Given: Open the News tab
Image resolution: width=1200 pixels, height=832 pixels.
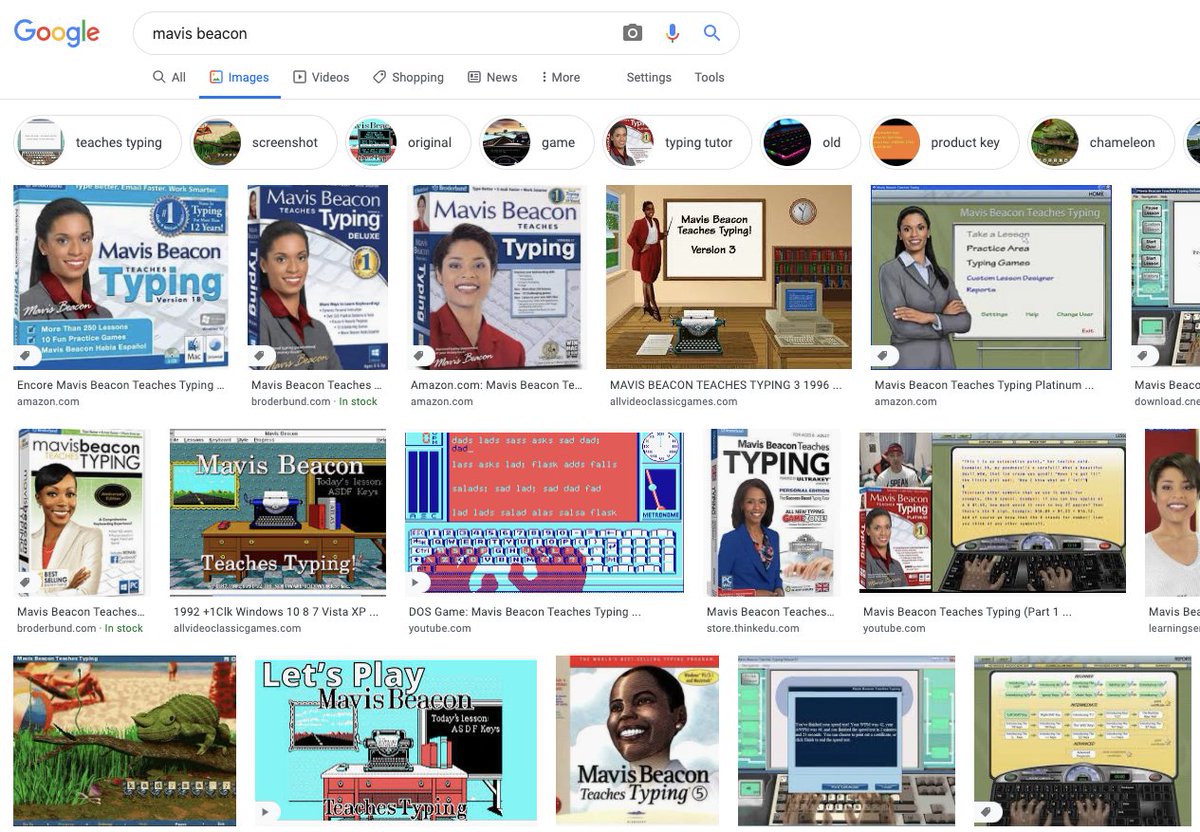Looking at the screenshot, I should tap(492, 77).
